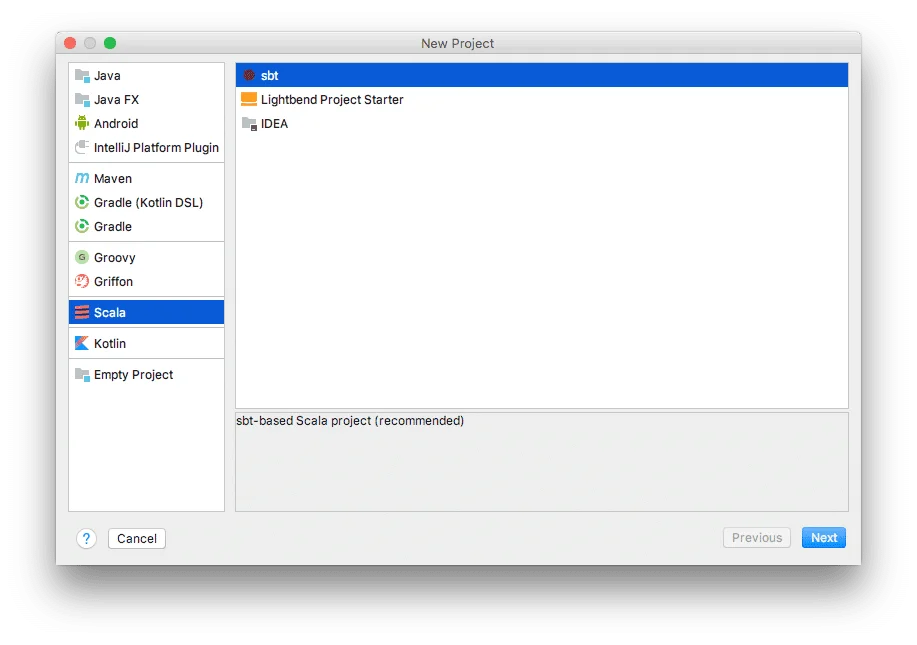Click the IntelliJ Platform Plugin icon
This screenshot has height=645, width=917.
point(82,147)
